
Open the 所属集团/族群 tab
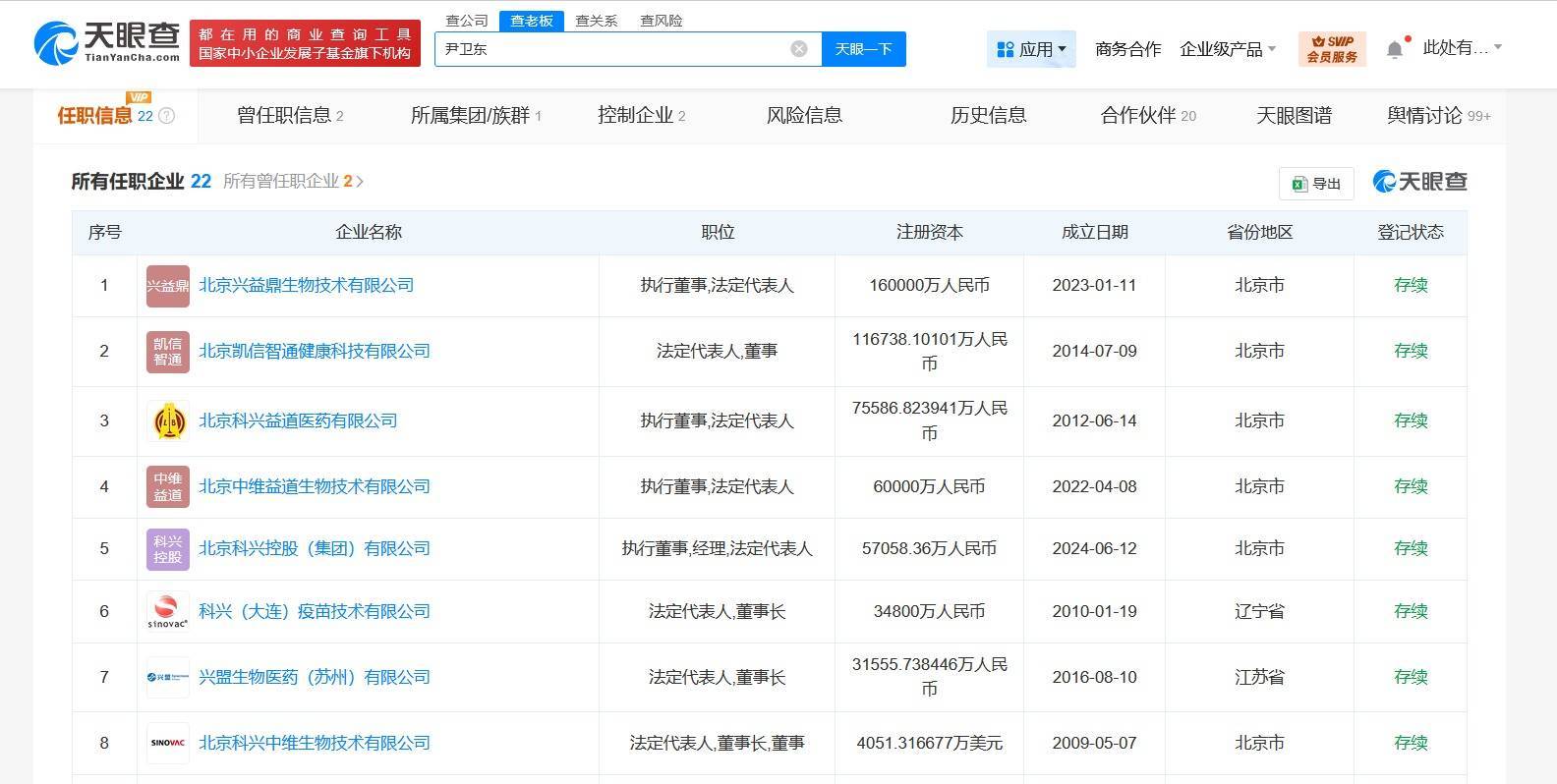click(476, 116)
